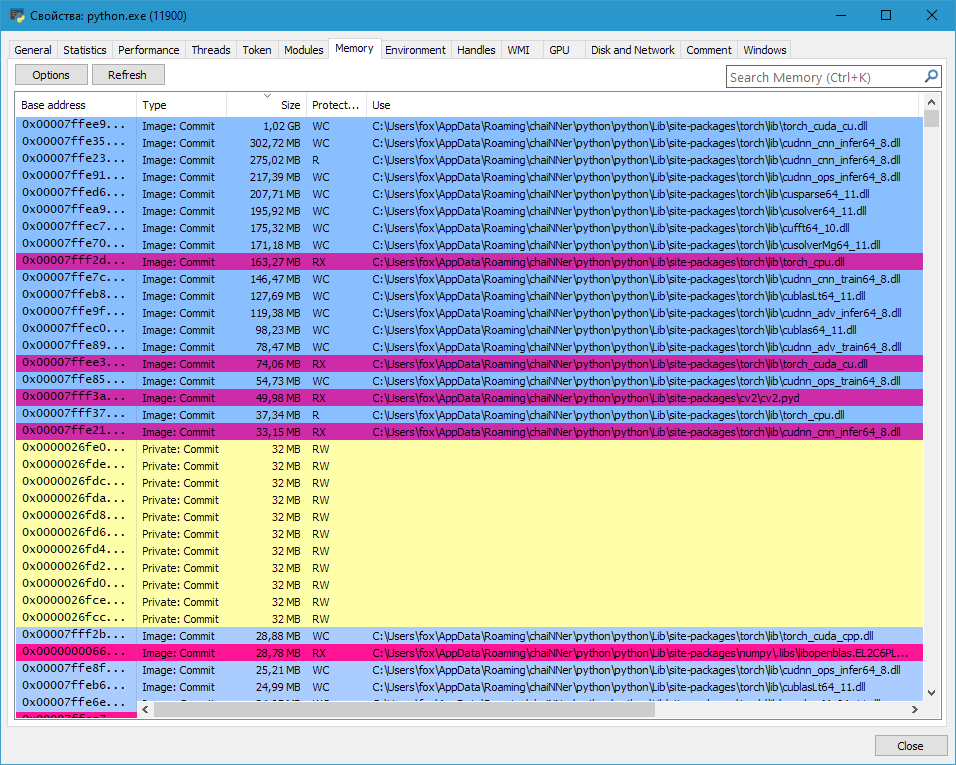Switch to the Threads tab
The image size is (956, 765).
tap(211, 50)
